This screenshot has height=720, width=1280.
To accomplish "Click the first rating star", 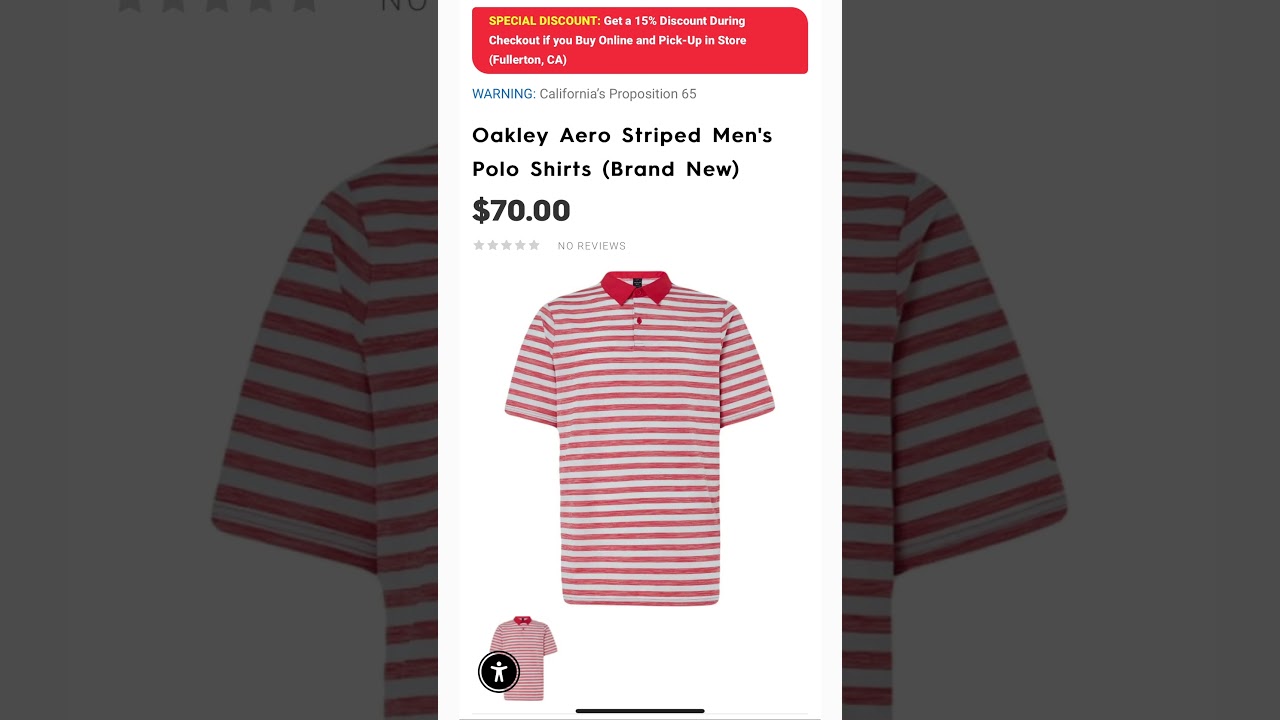I will pyautogui.click(x=479, y=245).
